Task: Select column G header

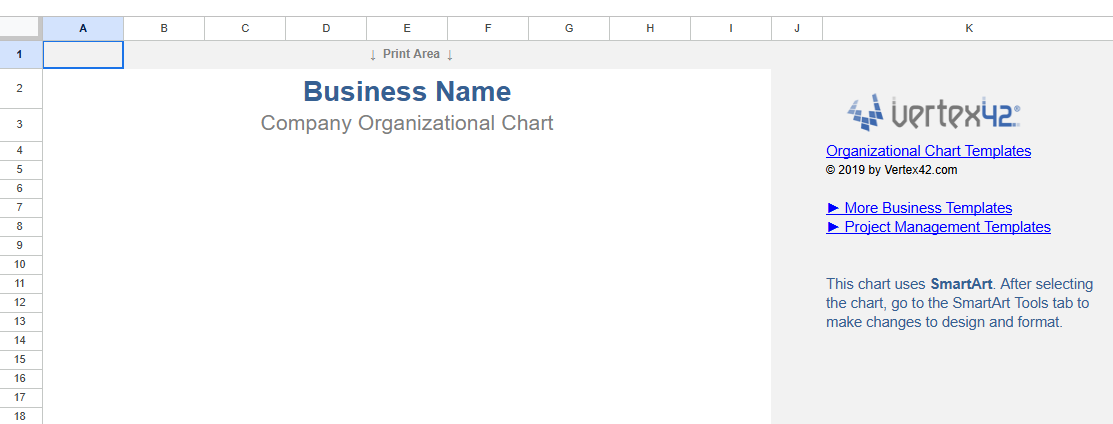Action: [569, 28]
